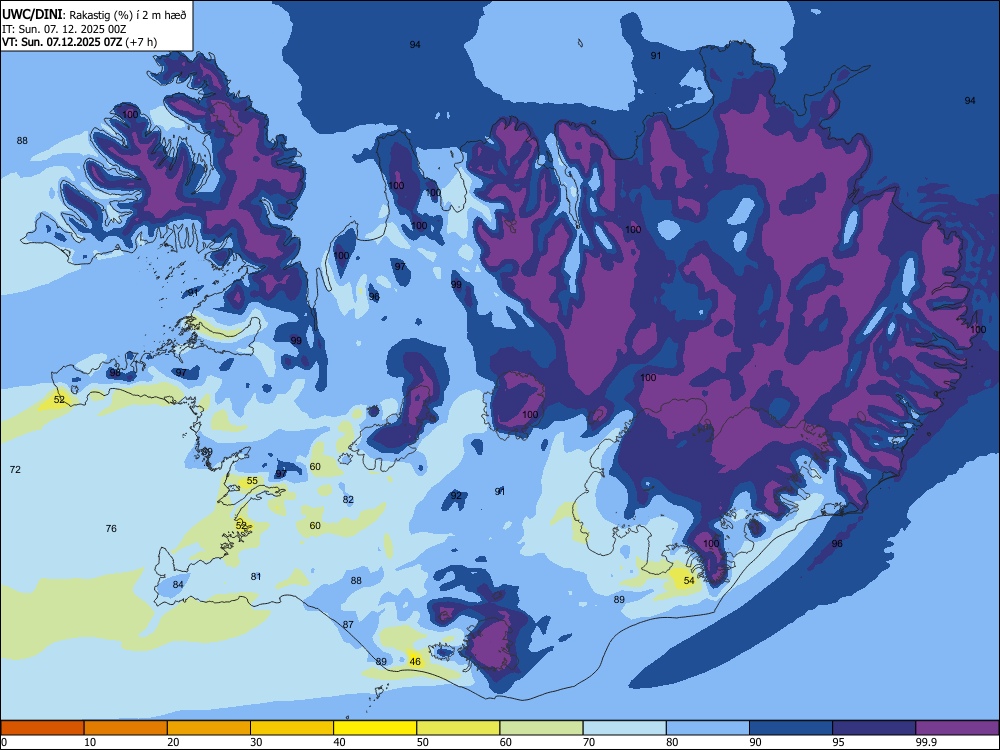Select the legend tick label '20'

point(173,742)
